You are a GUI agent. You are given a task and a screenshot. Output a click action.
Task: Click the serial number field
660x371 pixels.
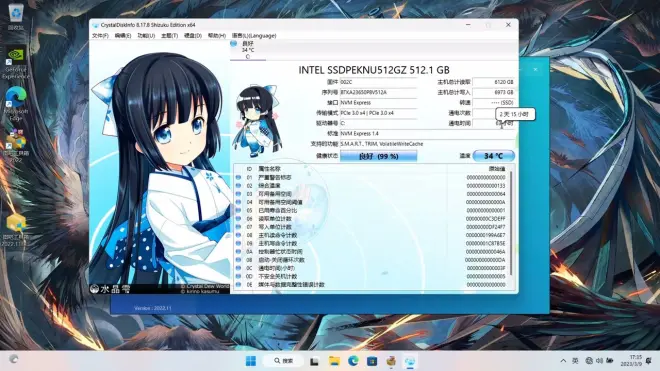coord(378,92)
